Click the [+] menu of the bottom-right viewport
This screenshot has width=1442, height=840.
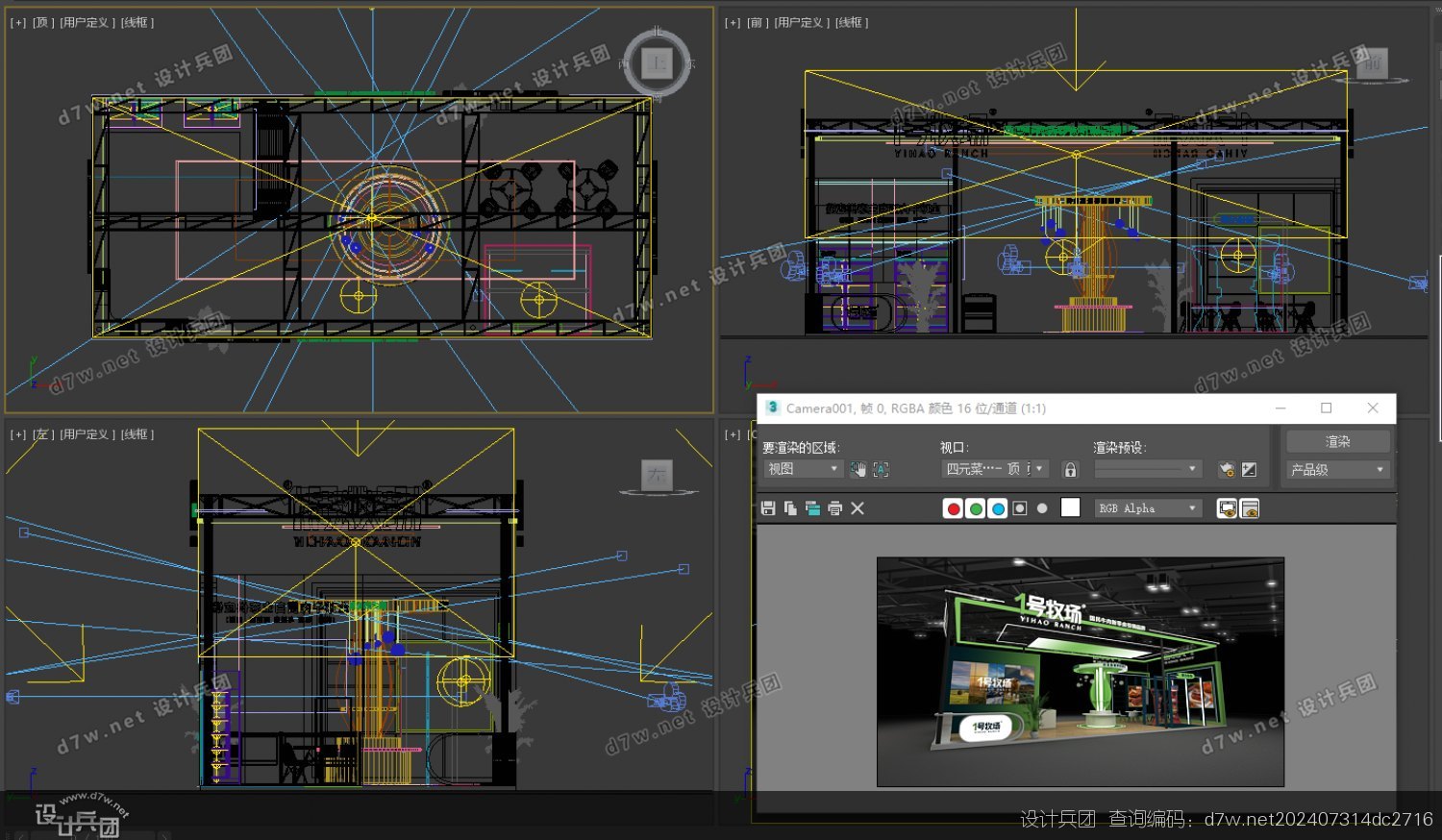(733, 434)
